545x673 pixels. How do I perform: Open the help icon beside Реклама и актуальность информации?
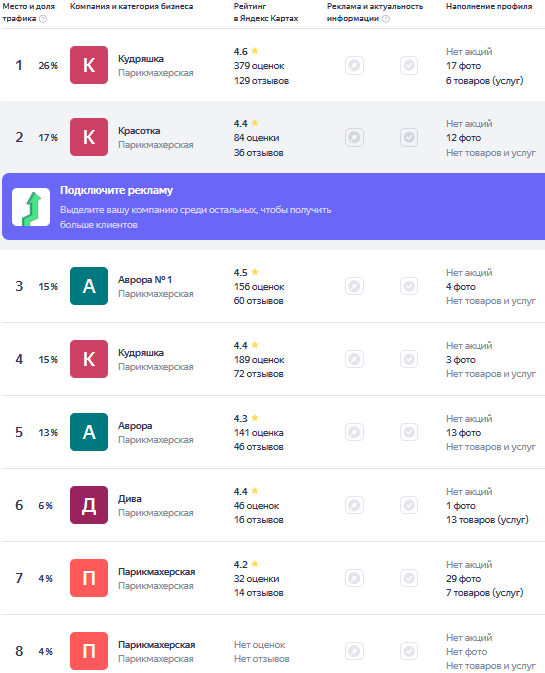386,19
